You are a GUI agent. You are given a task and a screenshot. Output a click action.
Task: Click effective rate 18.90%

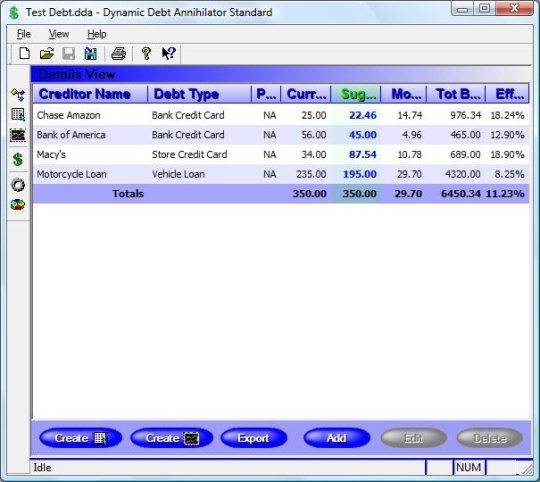507,155
